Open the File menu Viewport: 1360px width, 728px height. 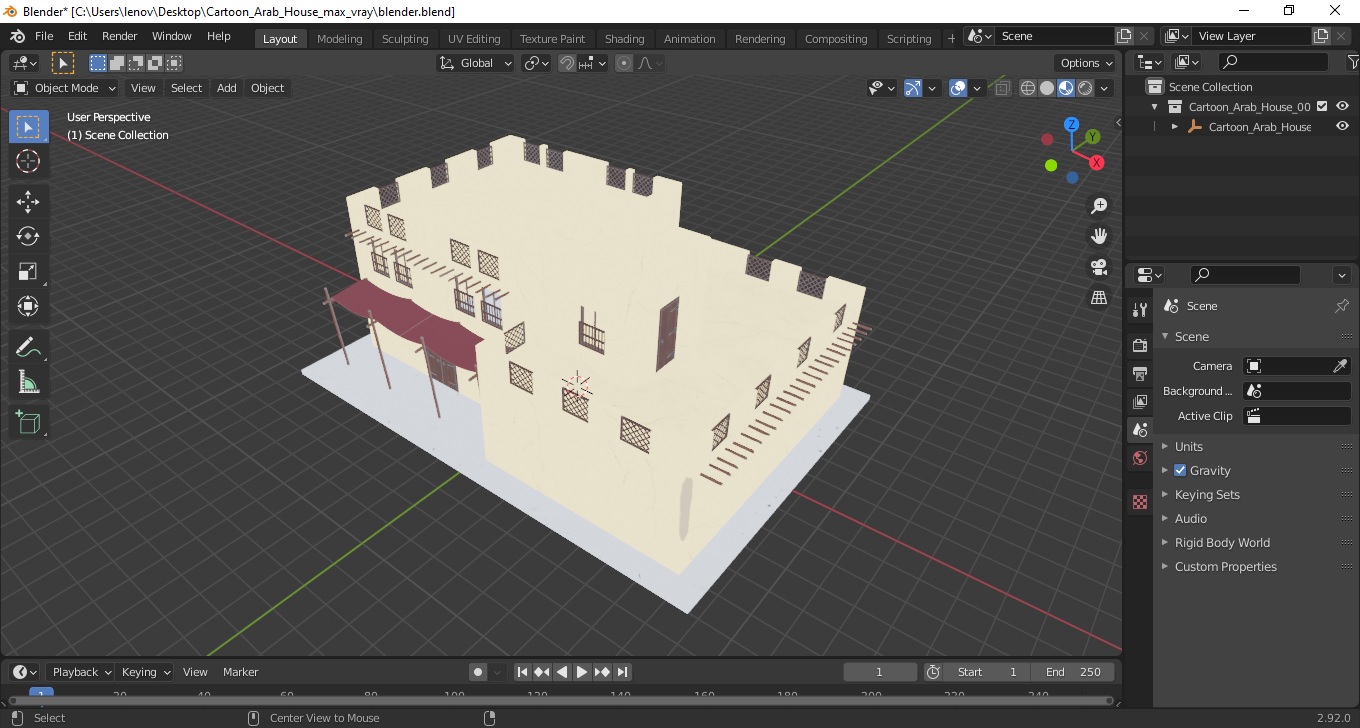point(44,36)
